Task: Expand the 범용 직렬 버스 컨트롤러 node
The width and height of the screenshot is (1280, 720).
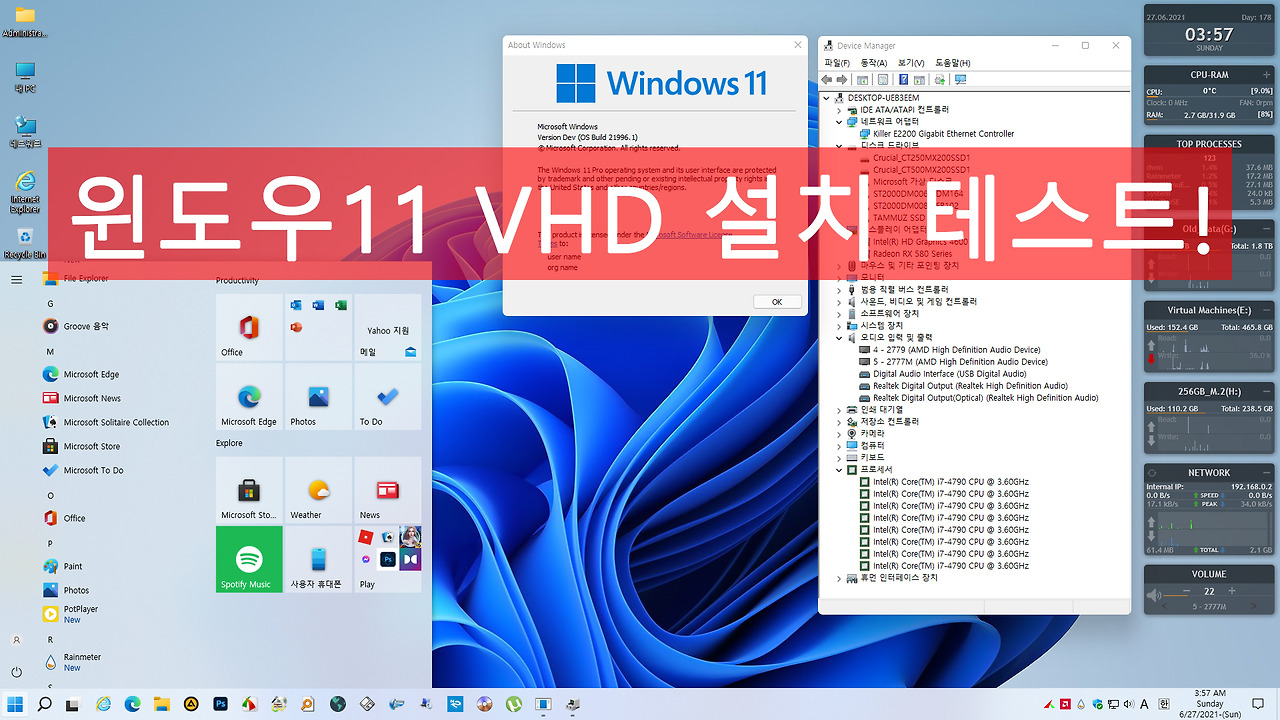Action: (x=840, y=290)
